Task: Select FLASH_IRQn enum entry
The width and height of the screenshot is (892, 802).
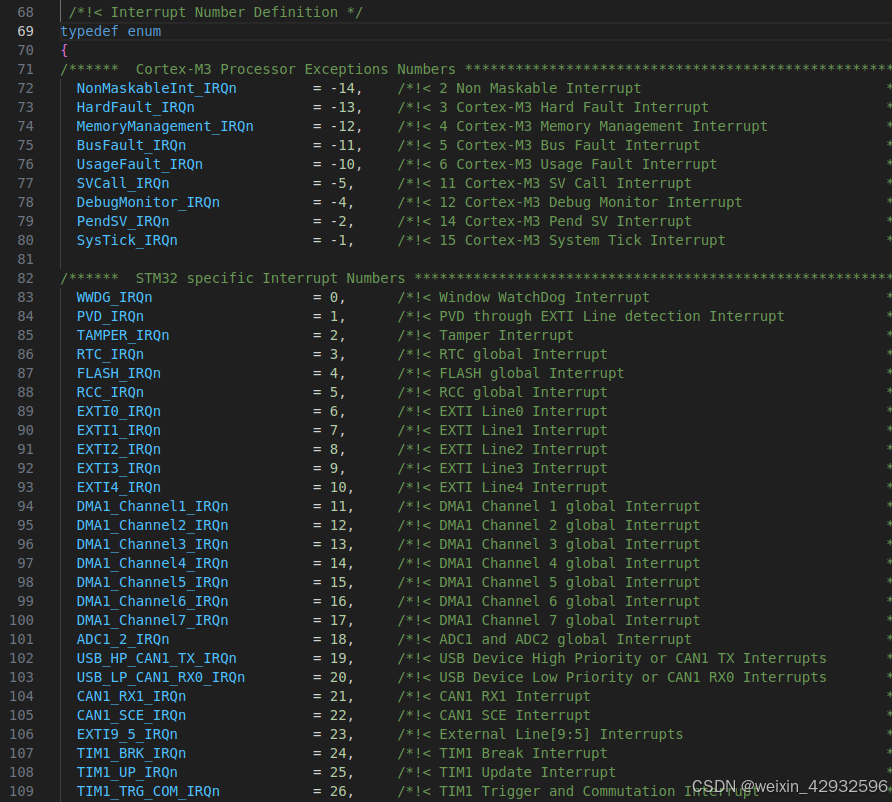Action: pos(119,373)
